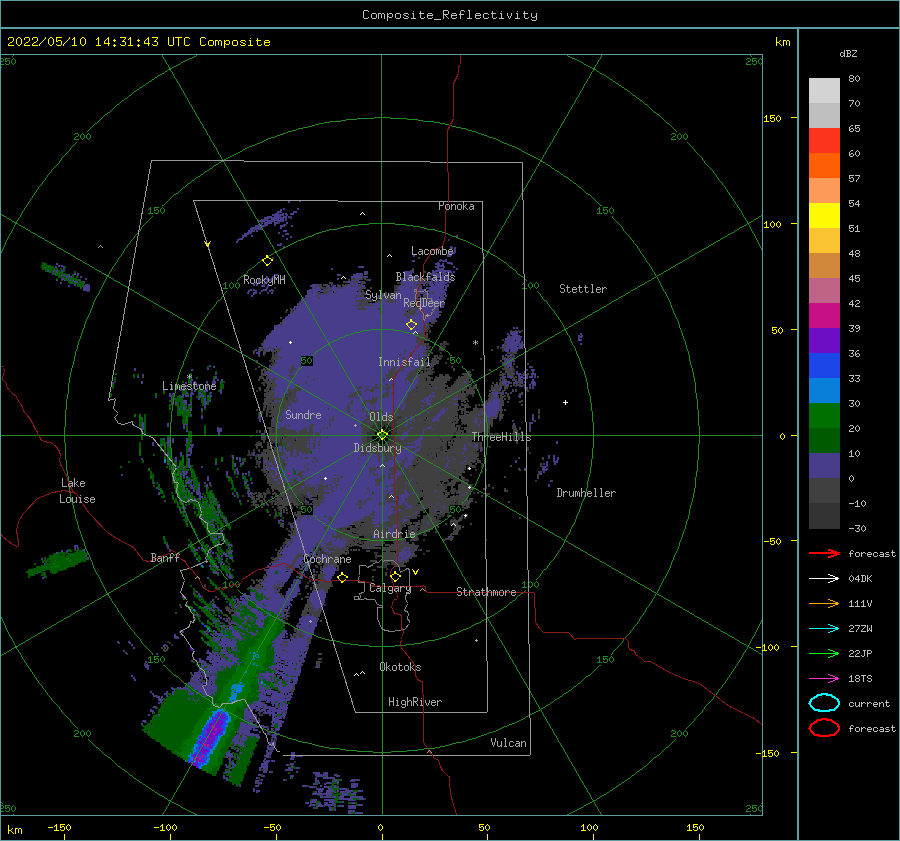Click the red forecast arrow legend icon

click(x=824, y=553)
